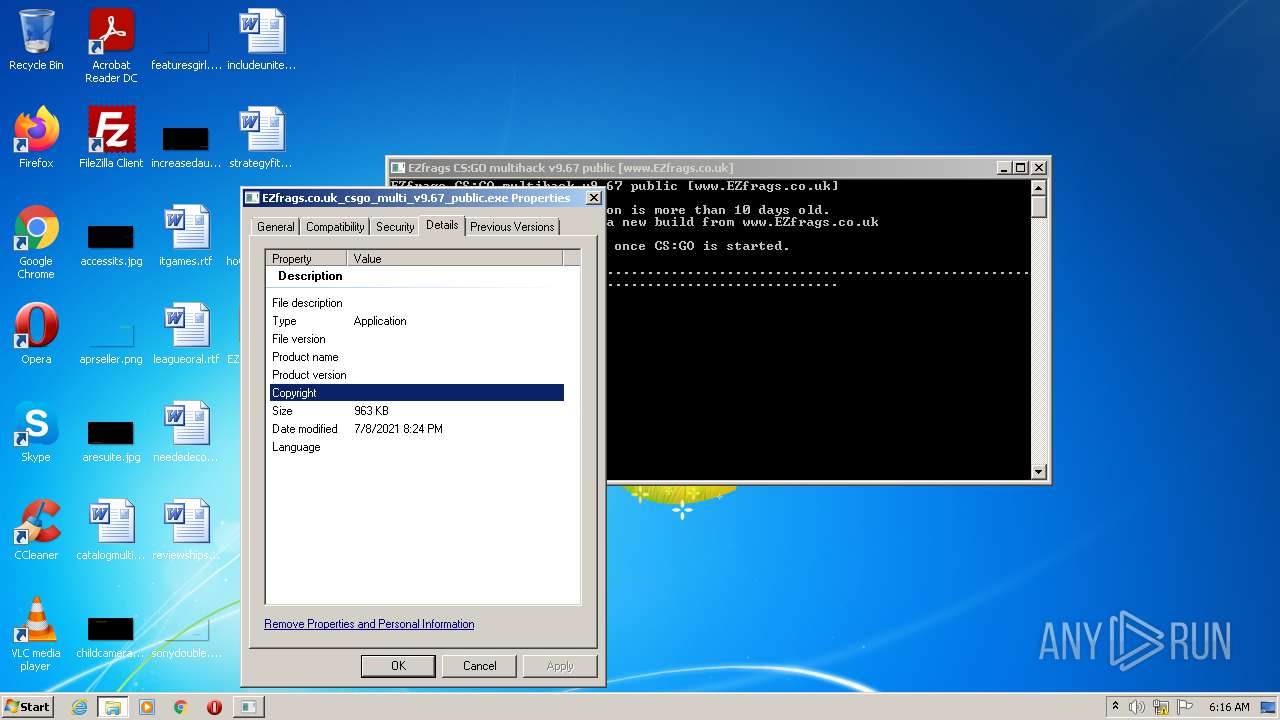Close the Properties dialog window
The width and height of the screenshot is (1280, 720).
click(593, 198)
